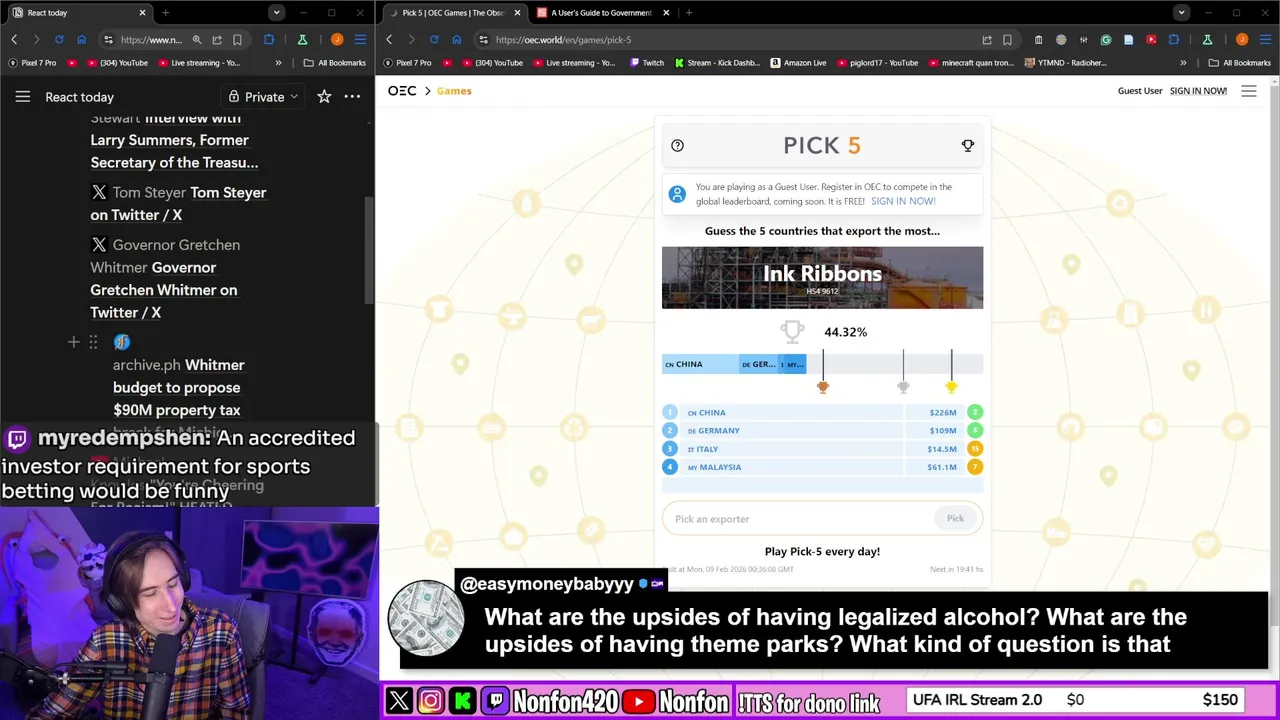Open Tom Steyer on Twitter / X link

pos(178,203)
